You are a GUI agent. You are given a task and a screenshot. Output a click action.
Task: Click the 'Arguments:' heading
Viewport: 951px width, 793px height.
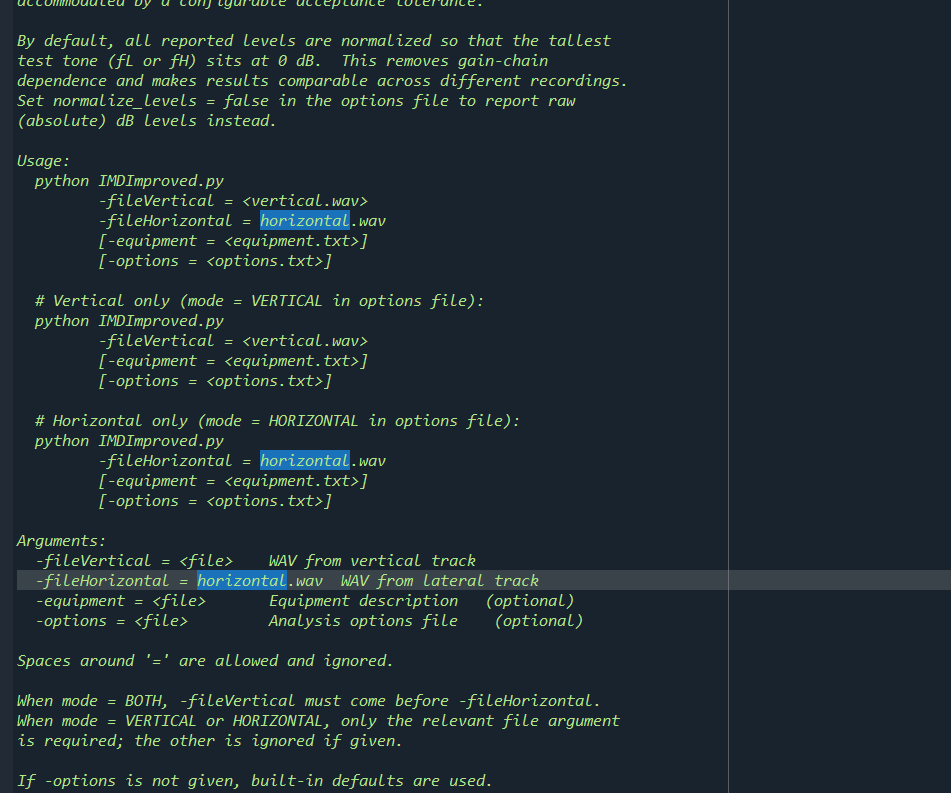point(61,542)
